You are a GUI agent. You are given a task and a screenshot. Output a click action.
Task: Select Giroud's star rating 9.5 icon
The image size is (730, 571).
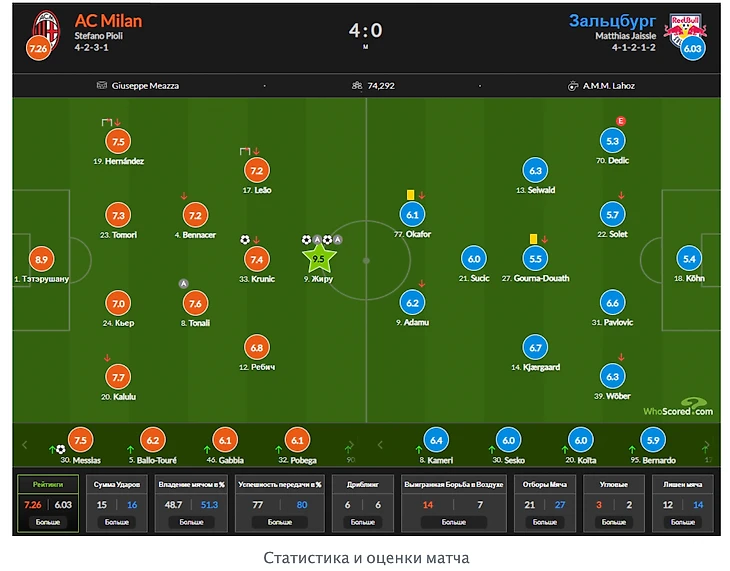[x=319, y=259]
